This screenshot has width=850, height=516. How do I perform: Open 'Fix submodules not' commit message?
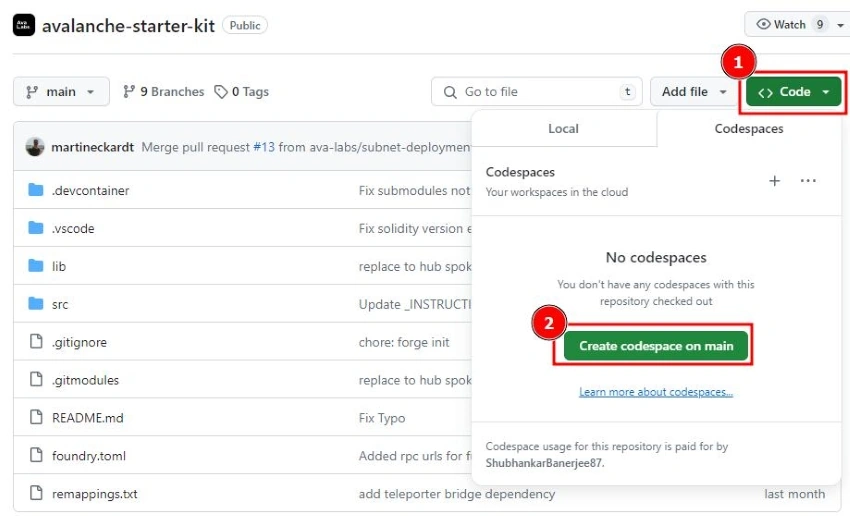coord(415,190)
